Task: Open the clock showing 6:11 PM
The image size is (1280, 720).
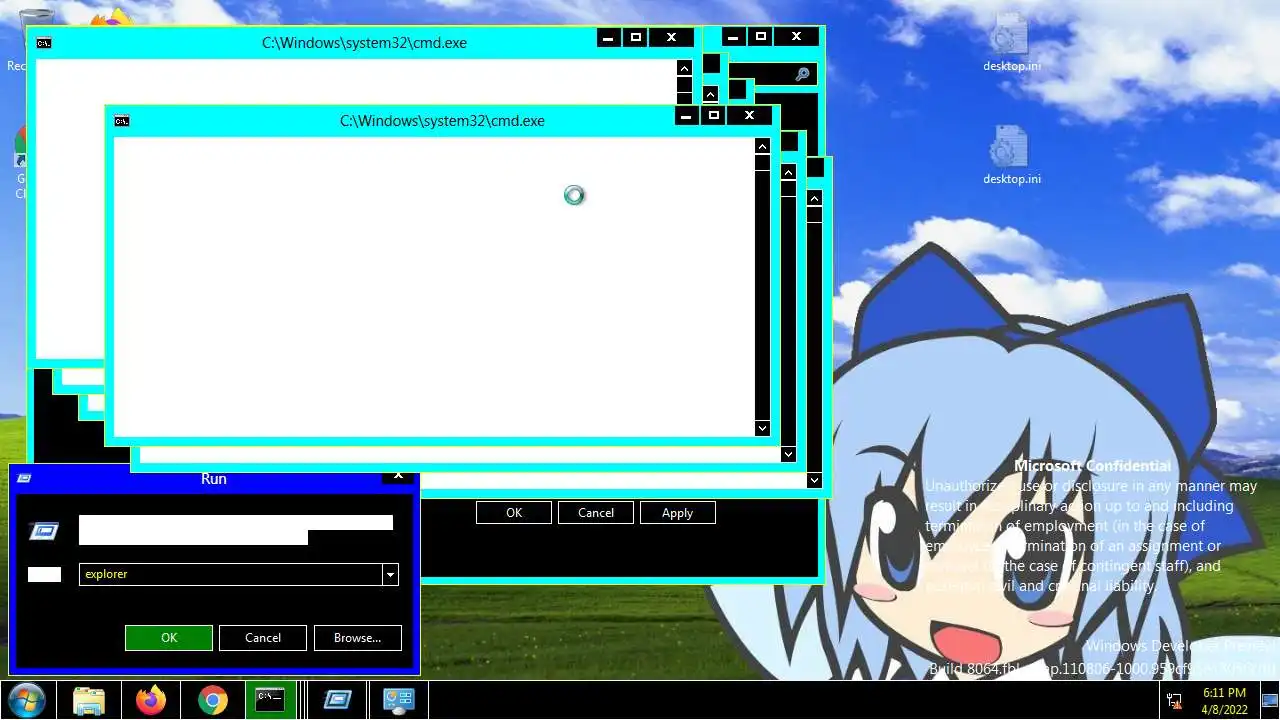Action: 1224,701
